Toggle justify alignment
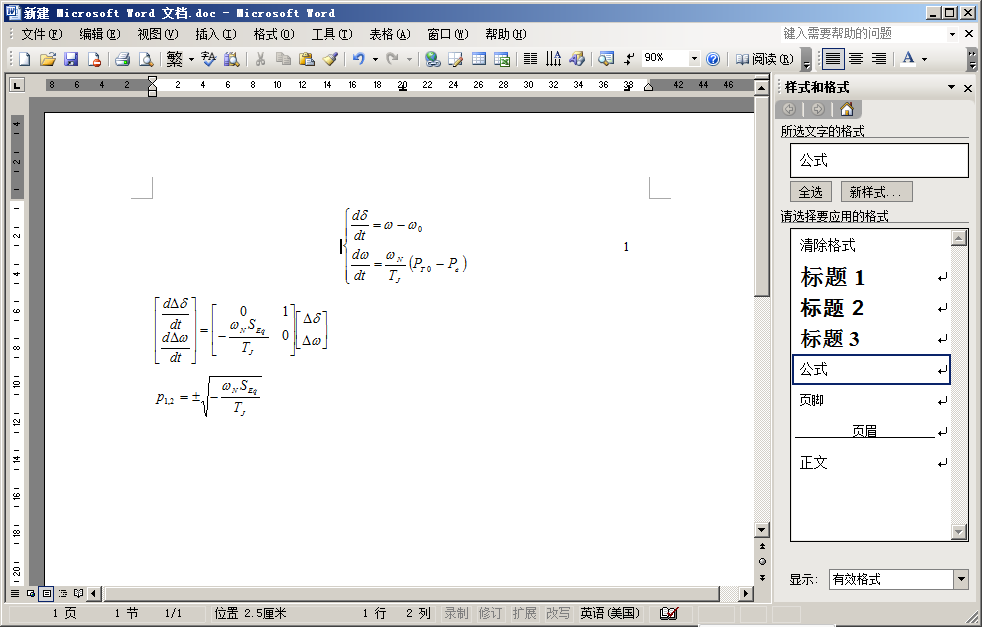Screen dimensions: 982x627 click(x=832, y=59)
